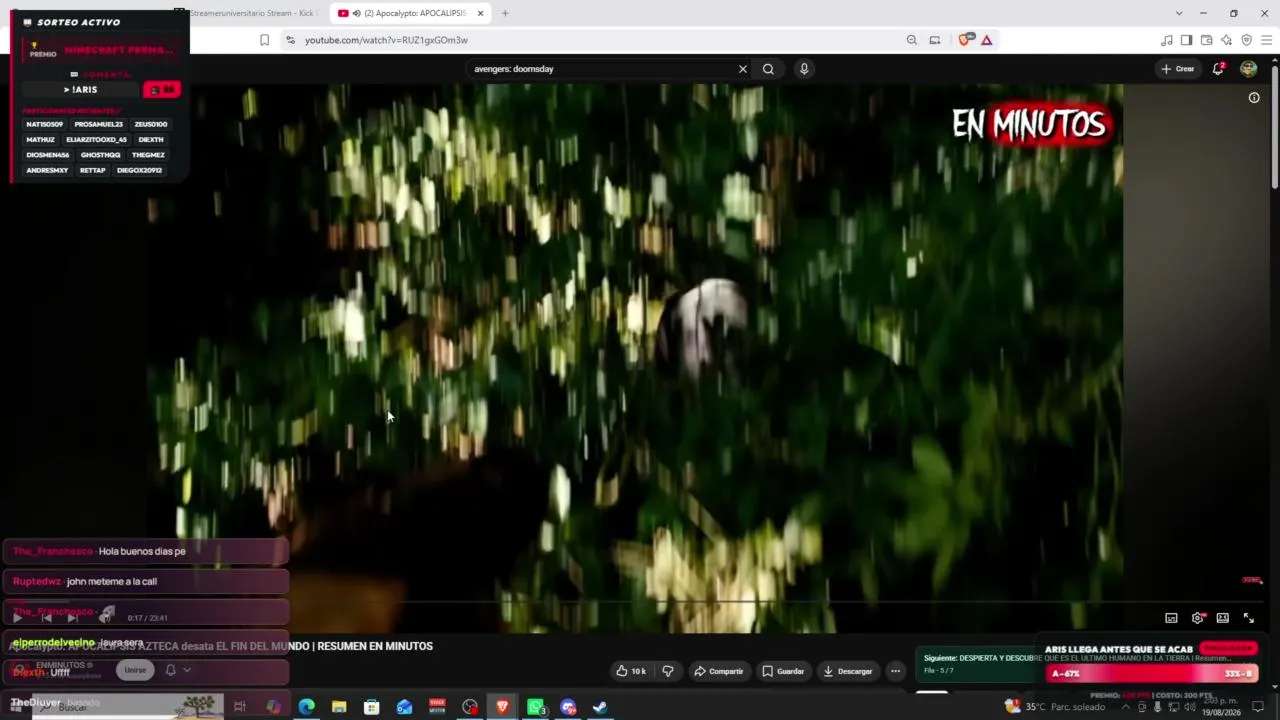Like the video with thumbs up

[631, 671]
